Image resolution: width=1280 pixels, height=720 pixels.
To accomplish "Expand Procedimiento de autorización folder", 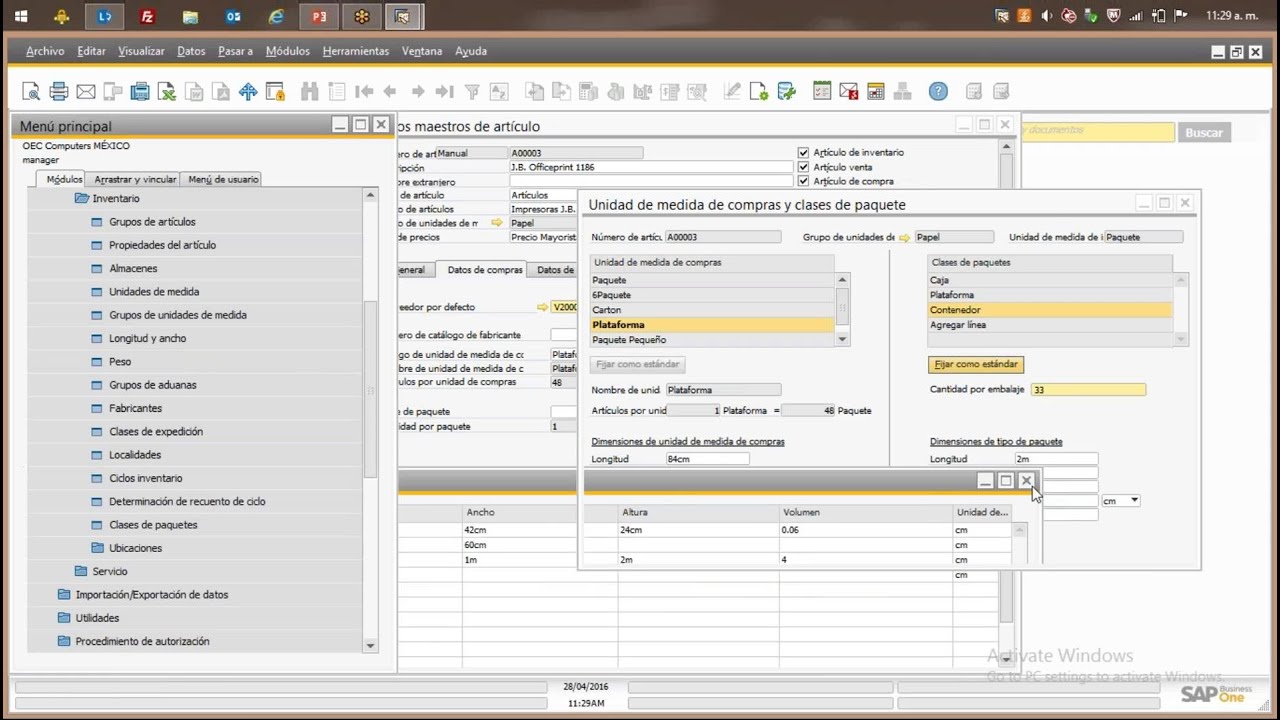I will (65, 641).
